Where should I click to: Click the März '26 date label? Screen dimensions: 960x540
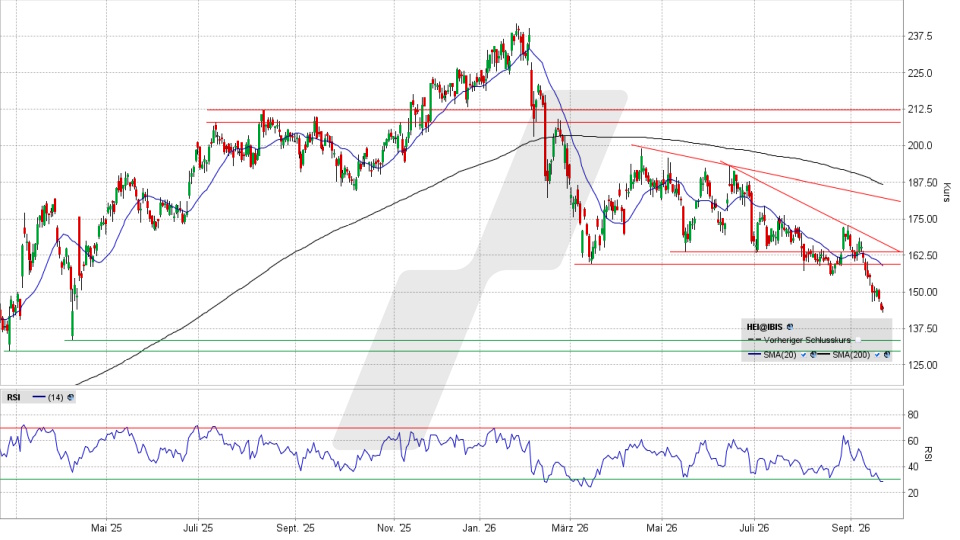[569, 528]
